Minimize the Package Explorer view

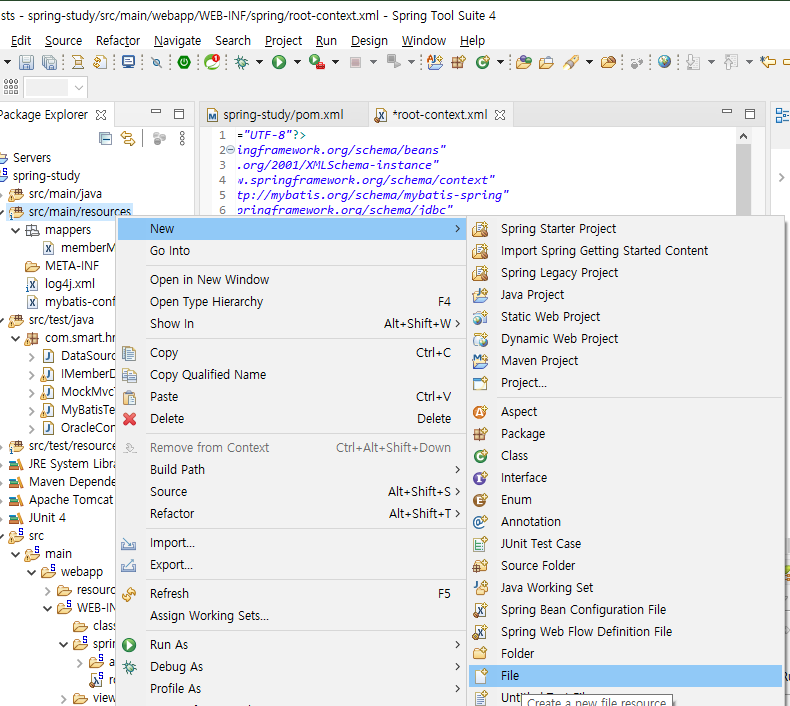coord(156,112)
